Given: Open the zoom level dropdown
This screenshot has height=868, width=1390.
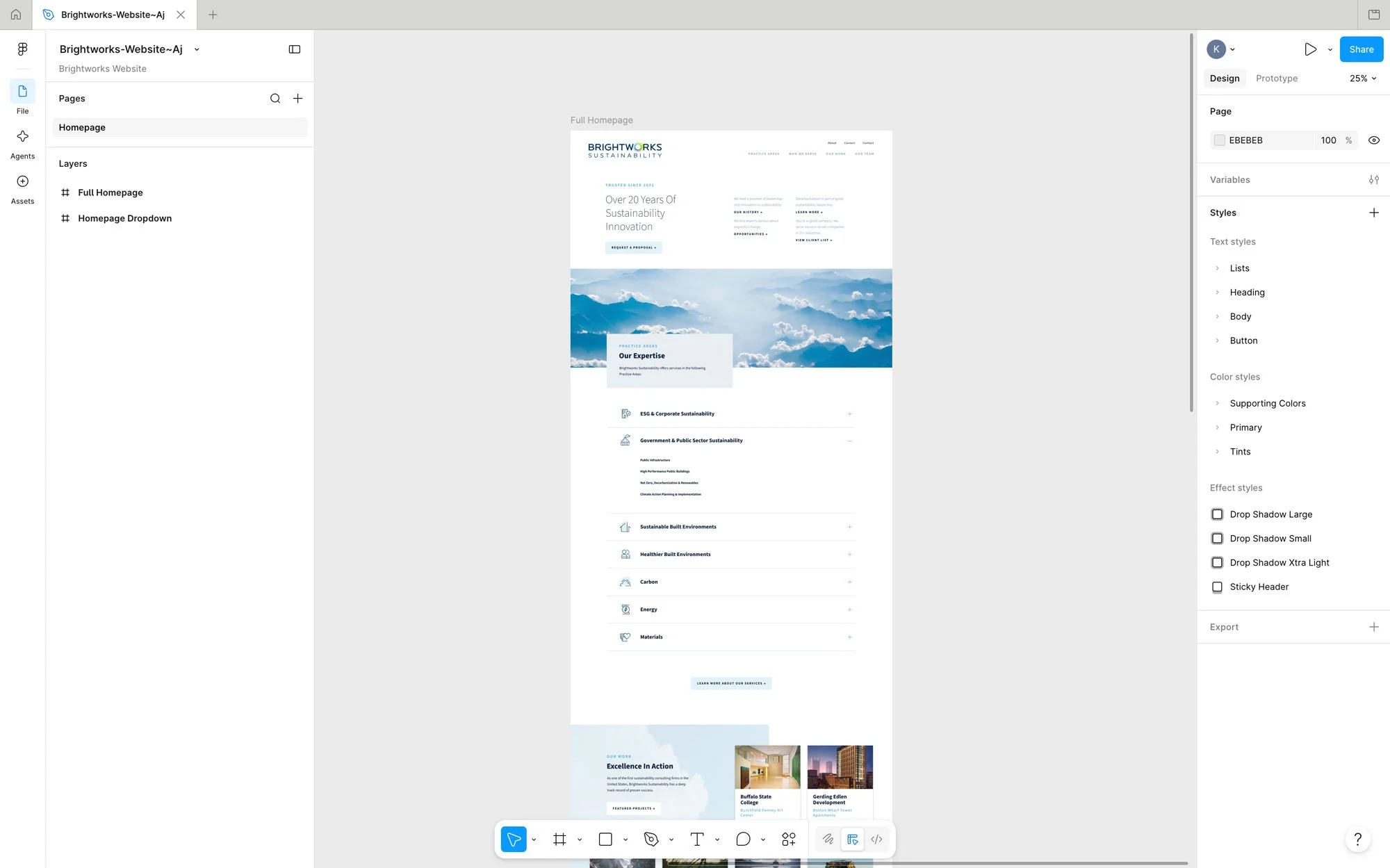Looking at the screenshot, I should [1363, 79].
